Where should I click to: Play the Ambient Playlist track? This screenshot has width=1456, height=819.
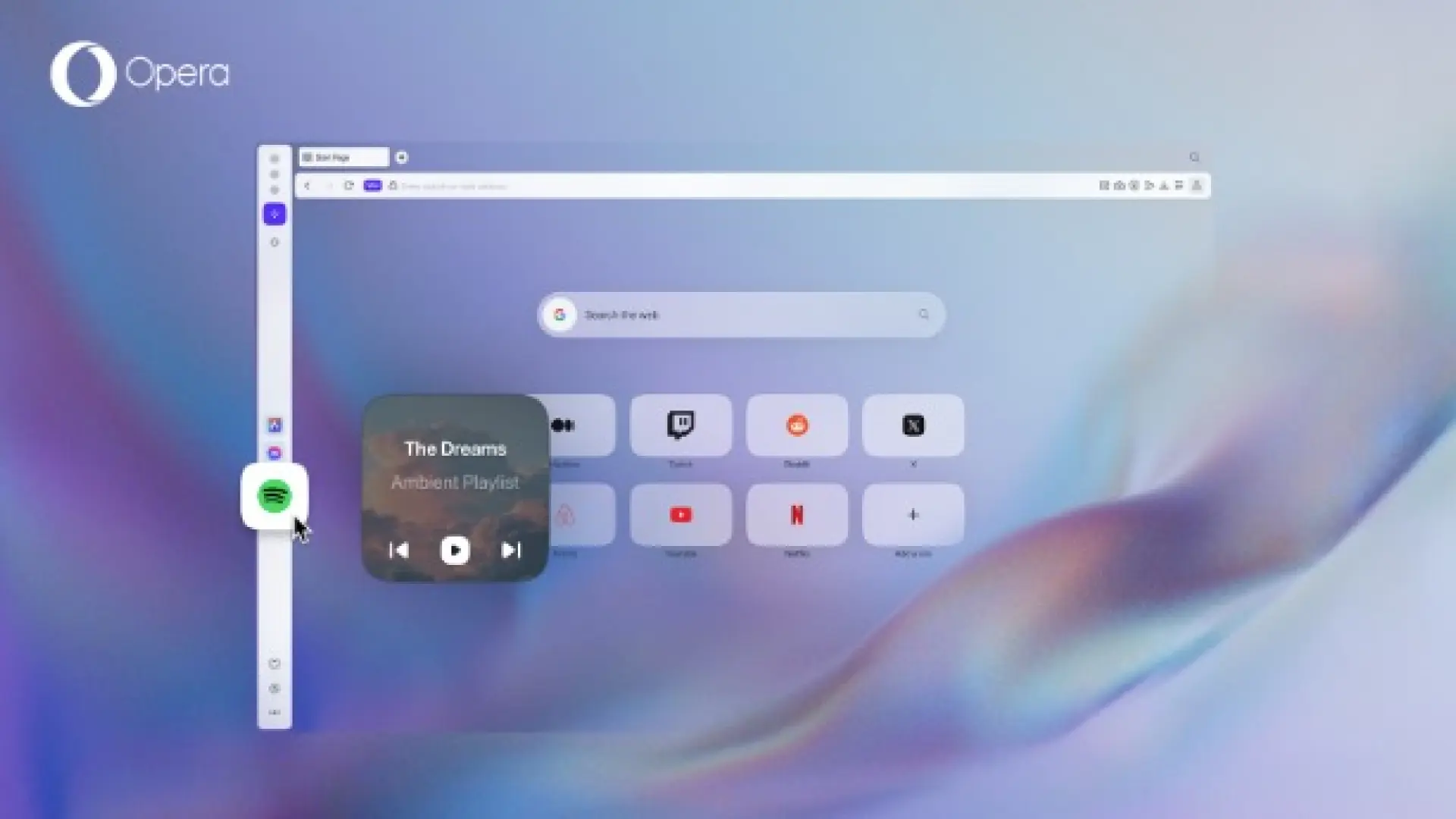point(454,550)
